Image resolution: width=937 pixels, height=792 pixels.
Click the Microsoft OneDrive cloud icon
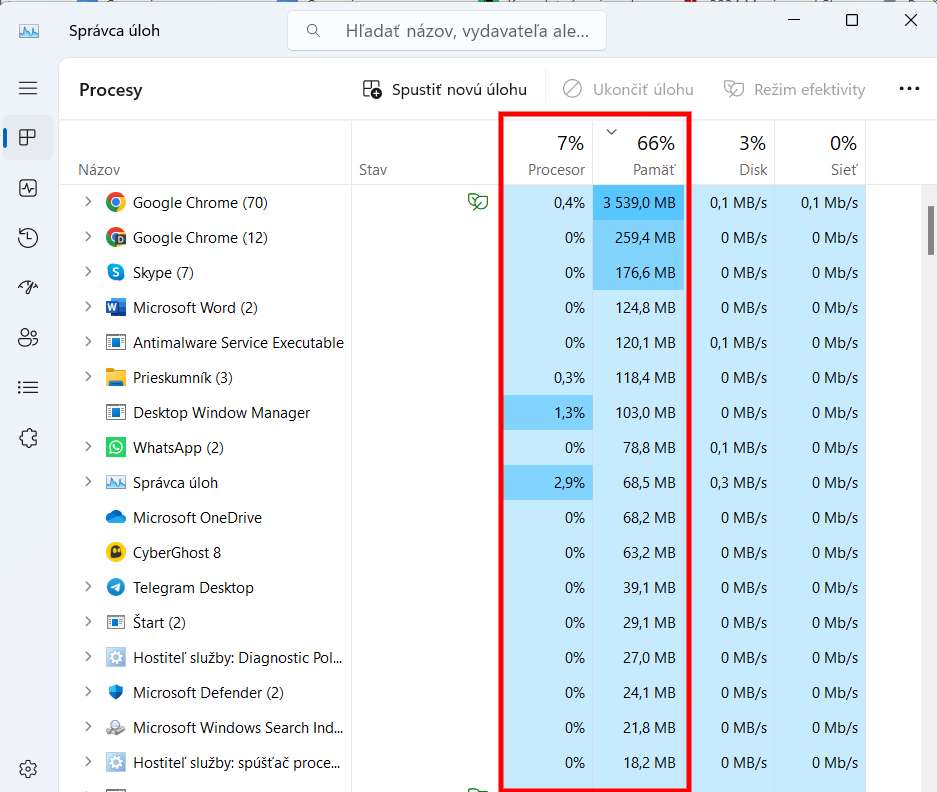click(x=115, y=517)
